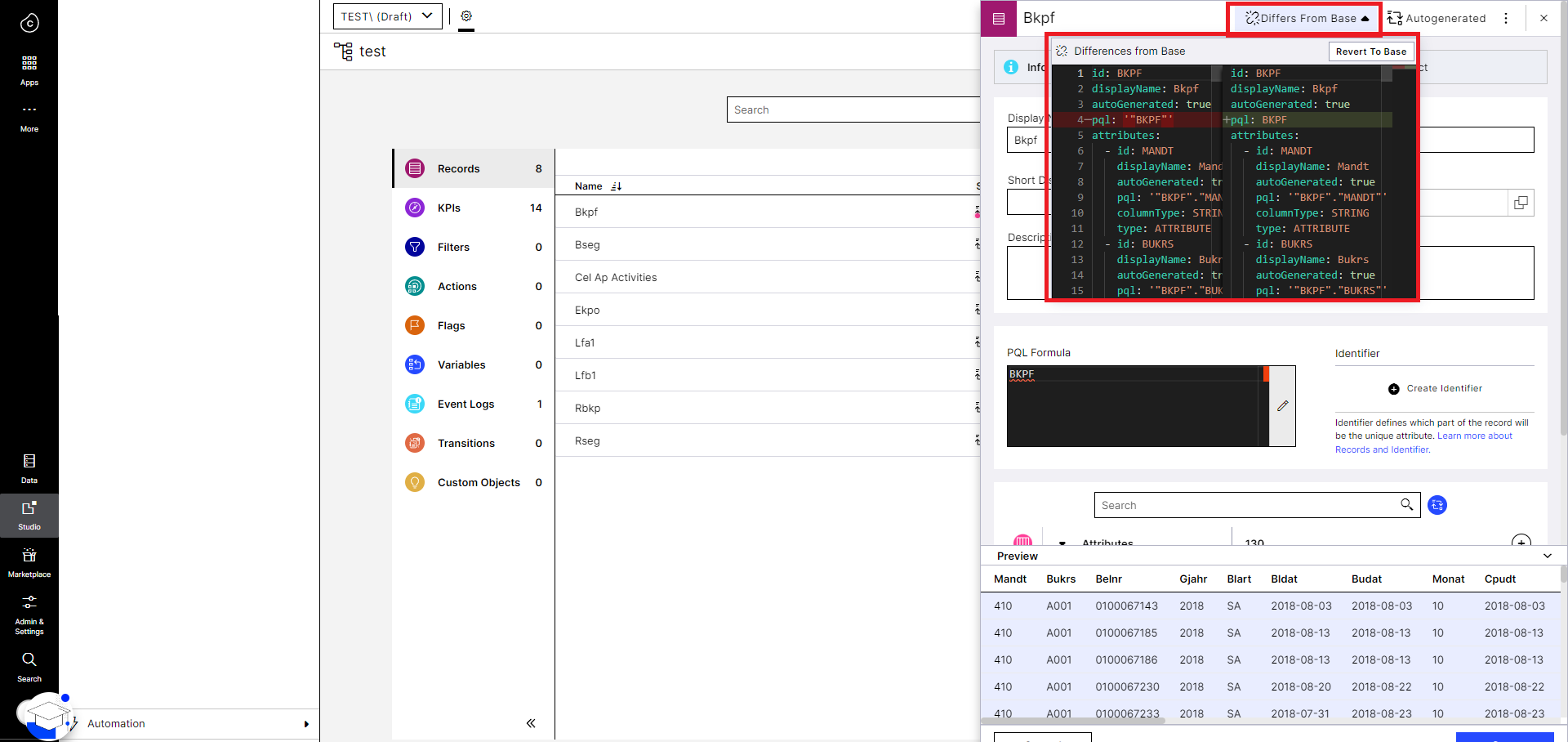Screen dimensions: 1568x742
Task: Select the Filters category
Action: pyautogui.click(x=474, y=247)
